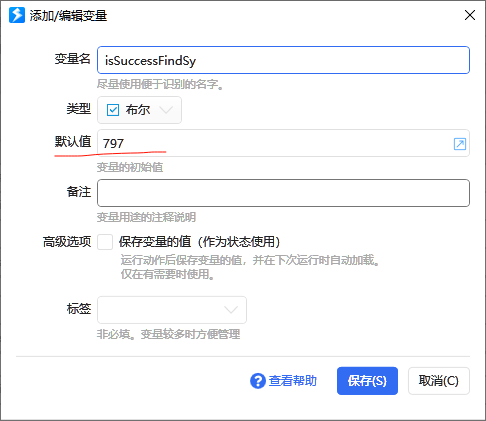
Task: Click the blue question mark help icon
Action: 258,381
